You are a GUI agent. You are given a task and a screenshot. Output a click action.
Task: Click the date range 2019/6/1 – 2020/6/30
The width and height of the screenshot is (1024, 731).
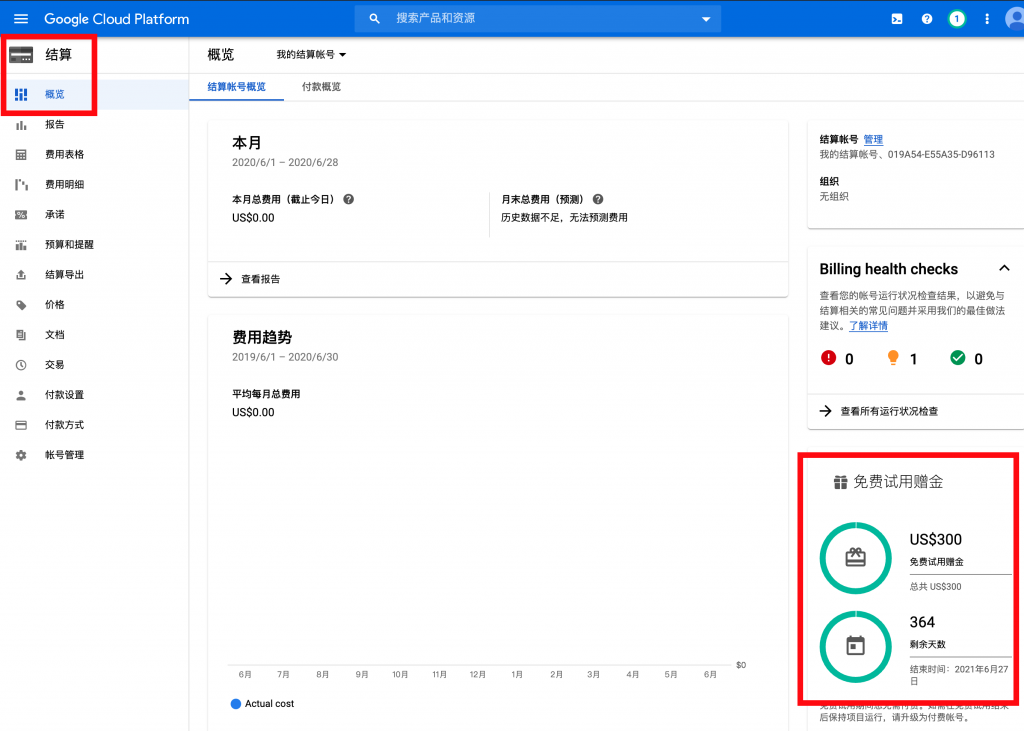[x=285, y=357]
